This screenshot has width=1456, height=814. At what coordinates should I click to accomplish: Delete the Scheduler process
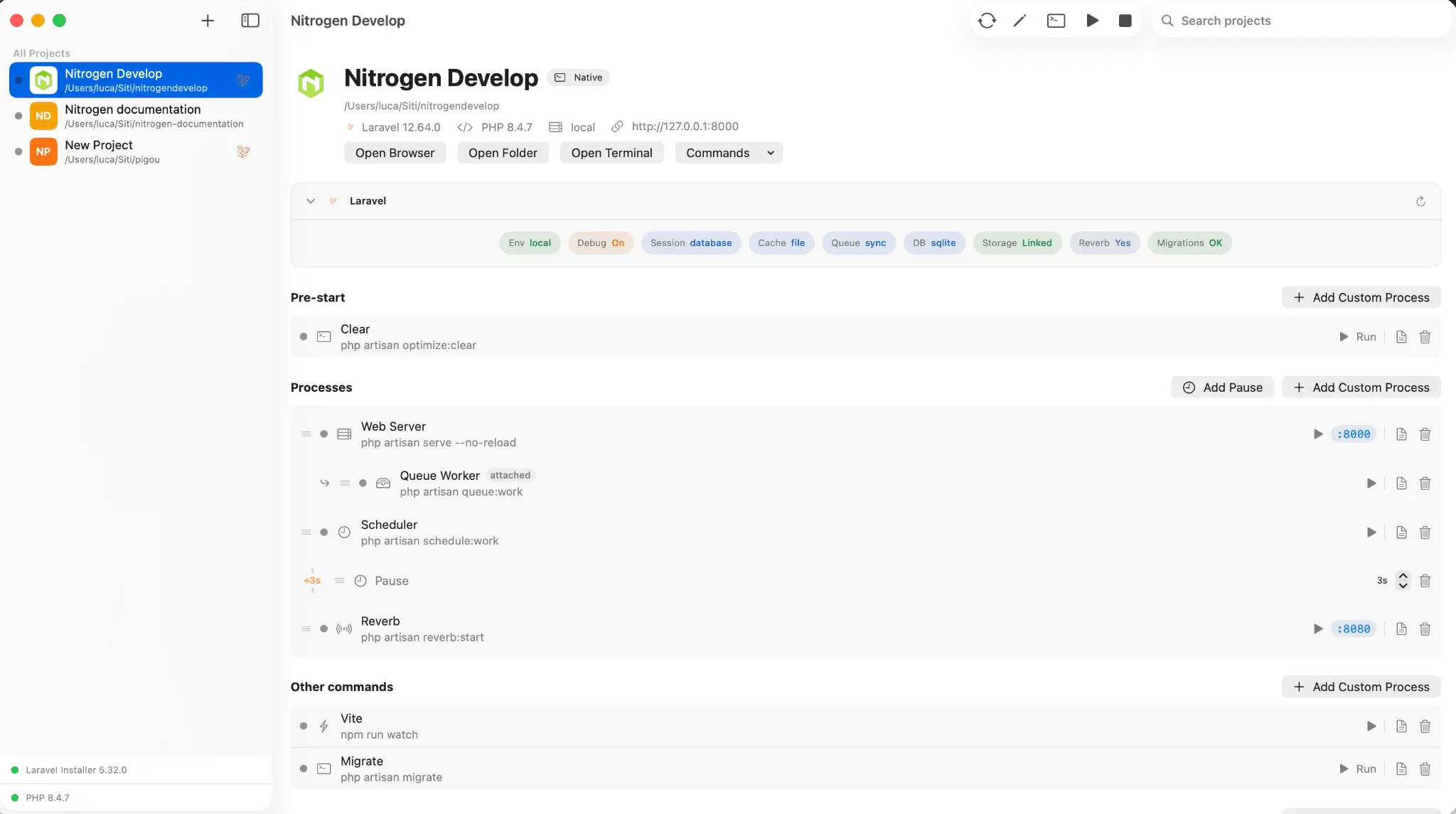point(1425,532)
